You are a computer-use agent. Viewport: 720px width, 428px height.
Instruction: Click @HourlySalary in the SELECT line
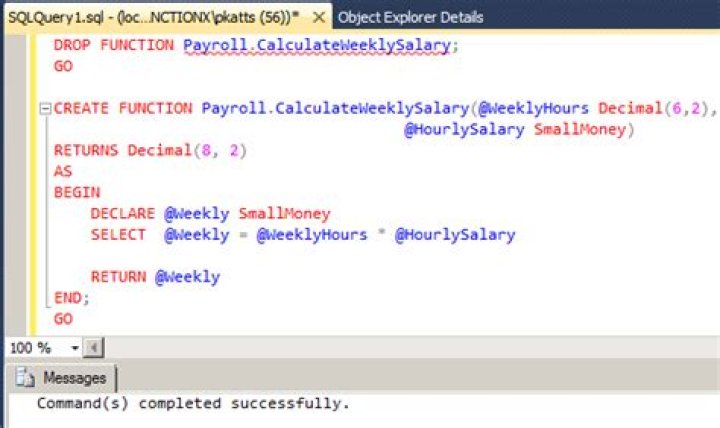coord(455,235)
